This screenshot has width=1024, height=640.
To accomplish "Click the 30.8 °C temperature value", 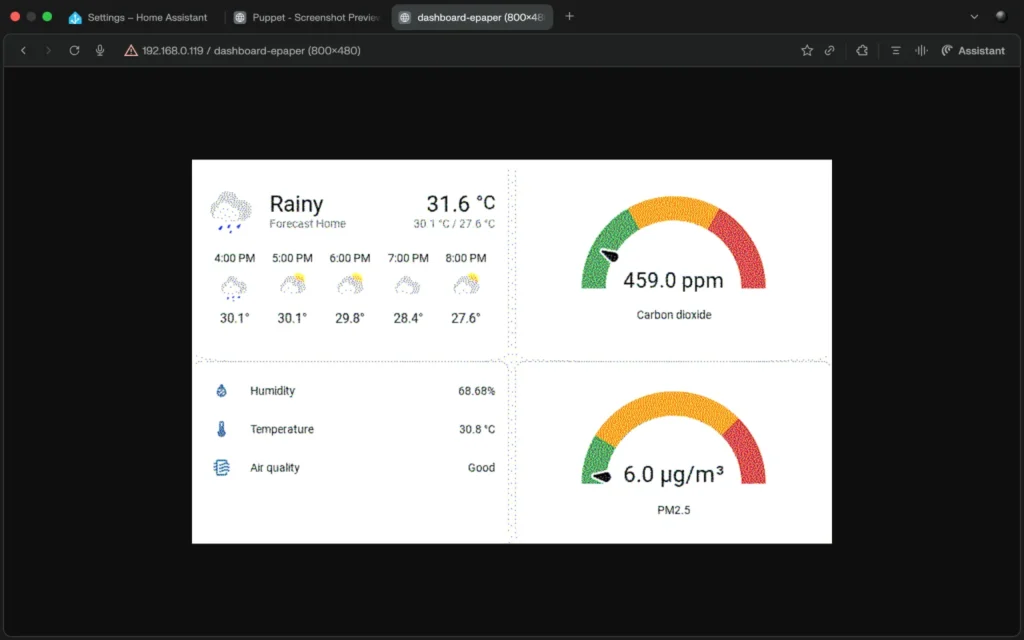I will coord(477,429).
